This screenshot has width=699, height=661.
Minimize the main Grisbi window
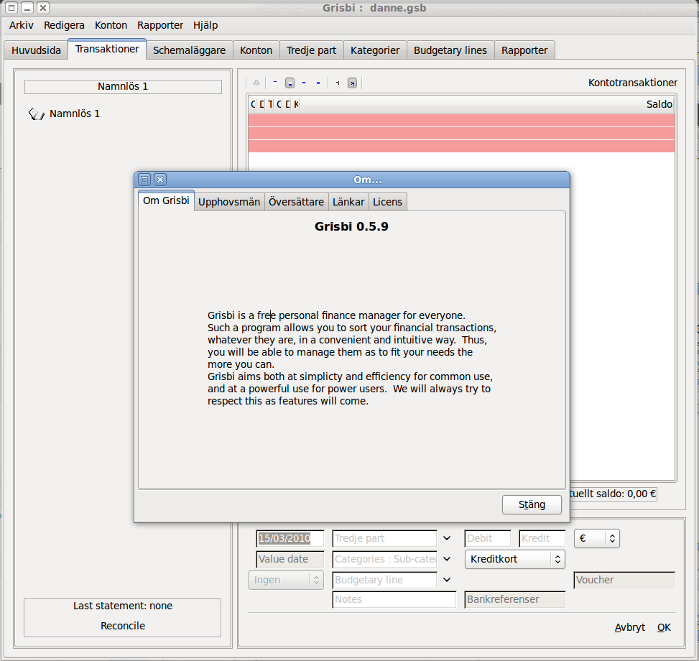click(27, 8)
